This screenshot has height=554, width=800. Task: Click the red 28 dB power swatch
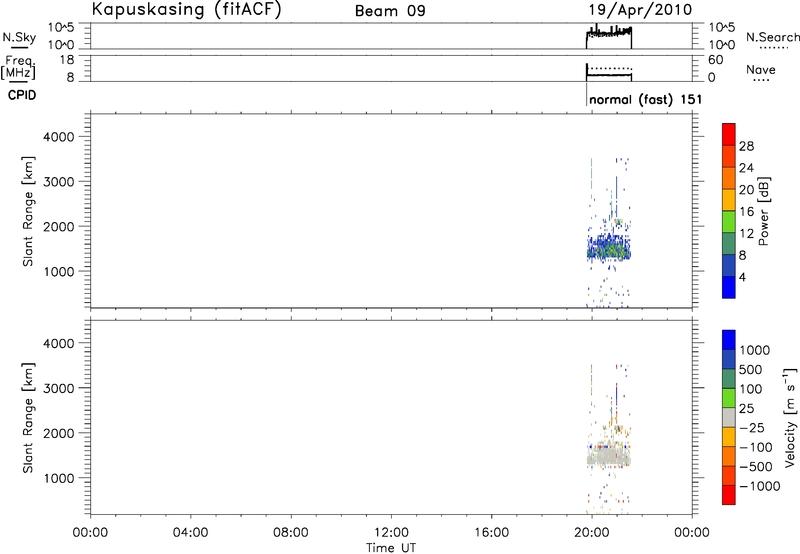[729, 134]
